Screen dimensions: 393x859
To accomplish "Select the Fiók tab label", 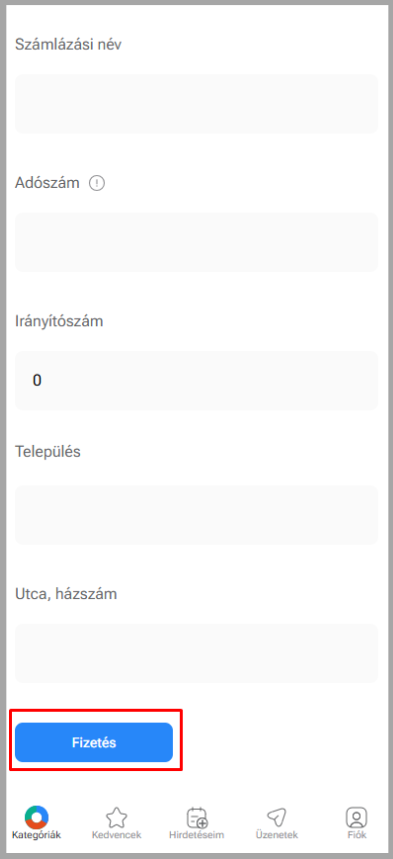I will click(x=356, y=835).
